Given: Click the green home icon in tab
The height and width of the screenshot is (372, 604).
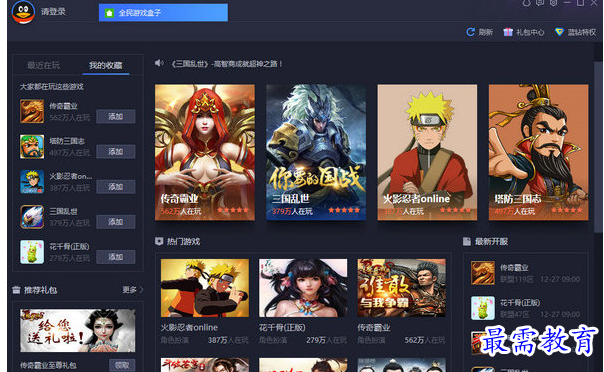Looking at the screenshot, I should click(x=109, y=13).
